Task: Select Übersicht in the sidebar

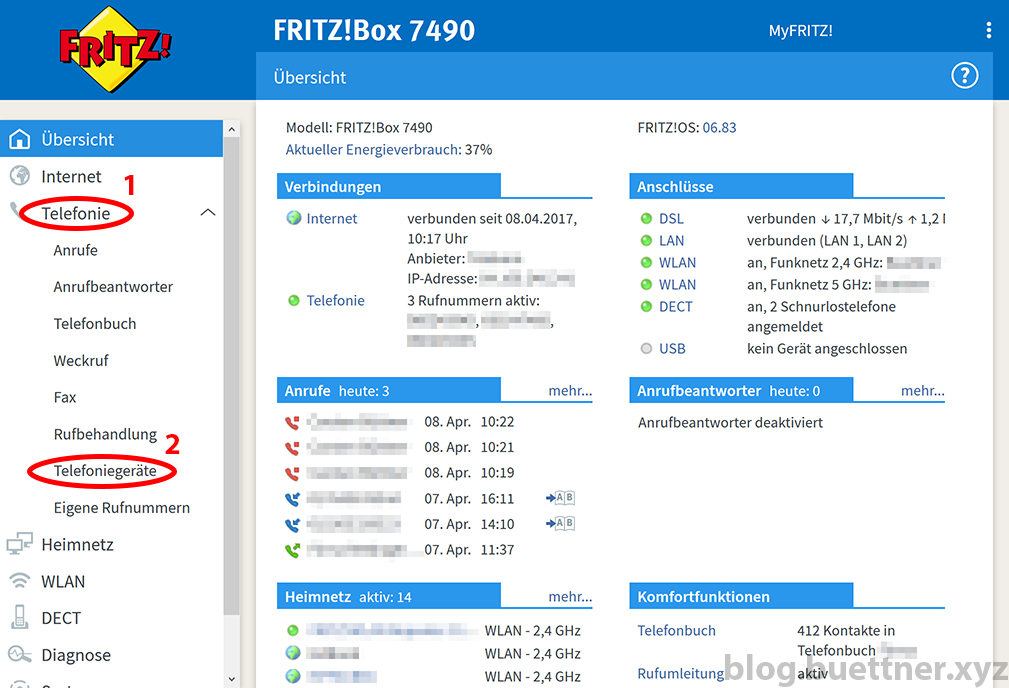Action: pos(111,138)
